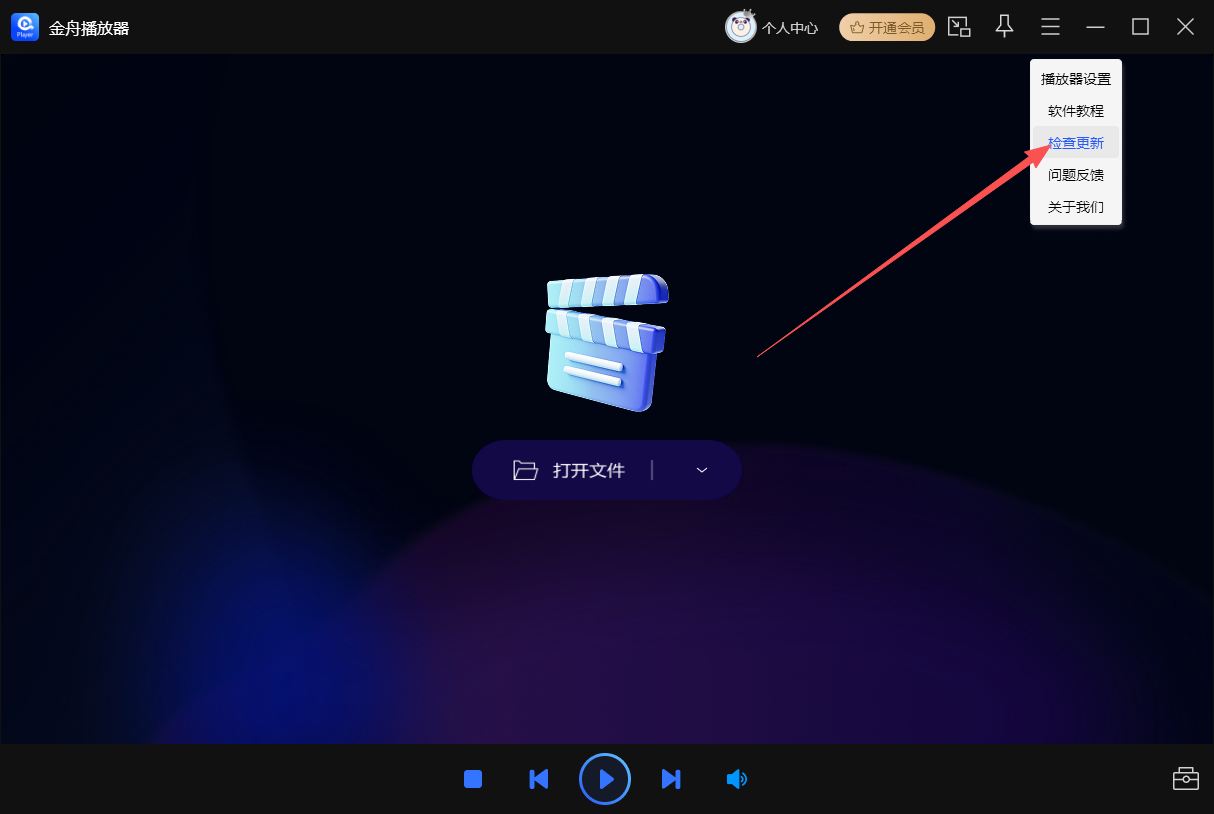Open the toolbox icon at bottom right
This screenshot has width=1214, height=814.
click(x=1185, y=778)
